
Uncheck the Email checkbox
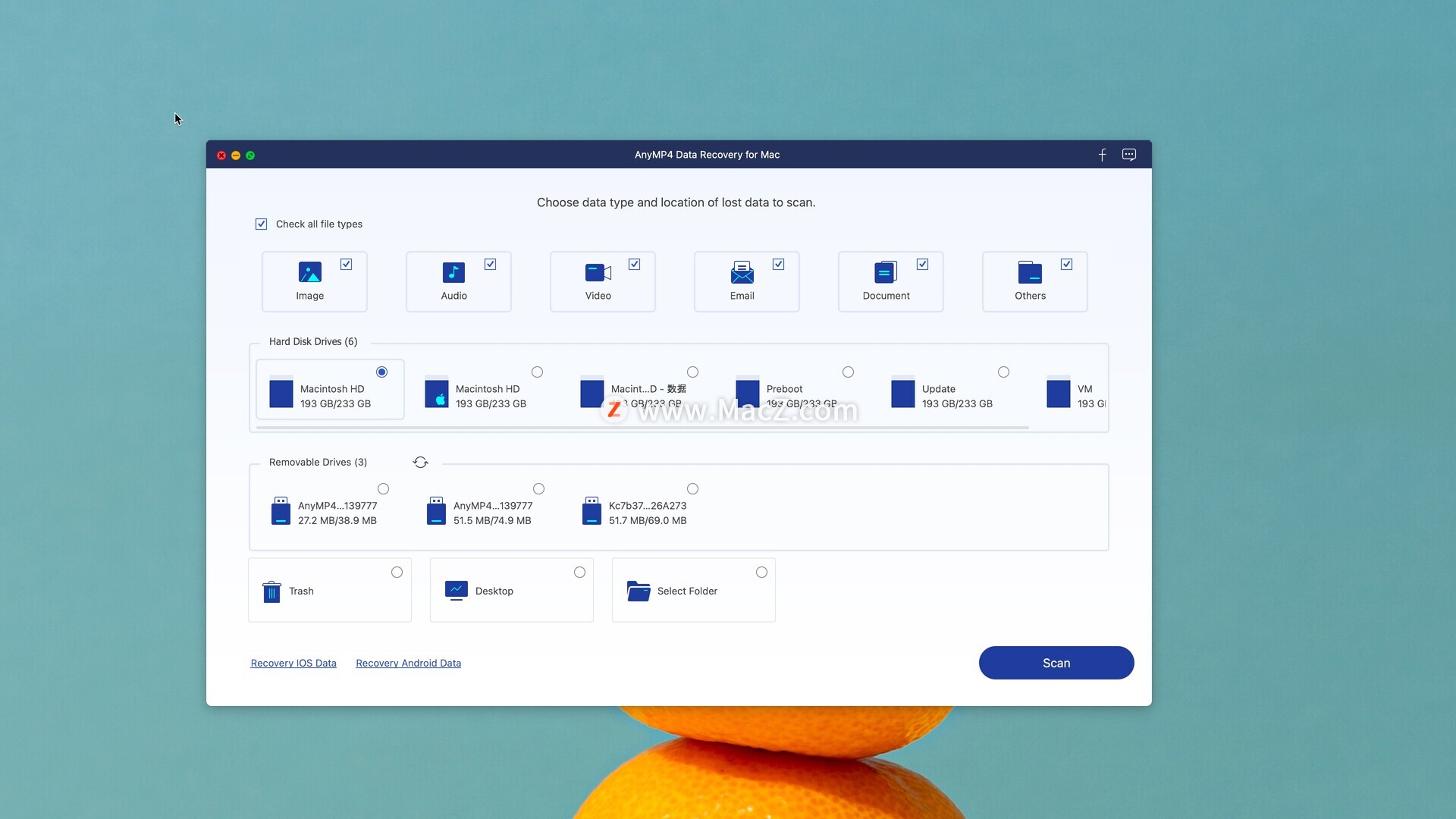pyautogui.click(x=778, y=264)
